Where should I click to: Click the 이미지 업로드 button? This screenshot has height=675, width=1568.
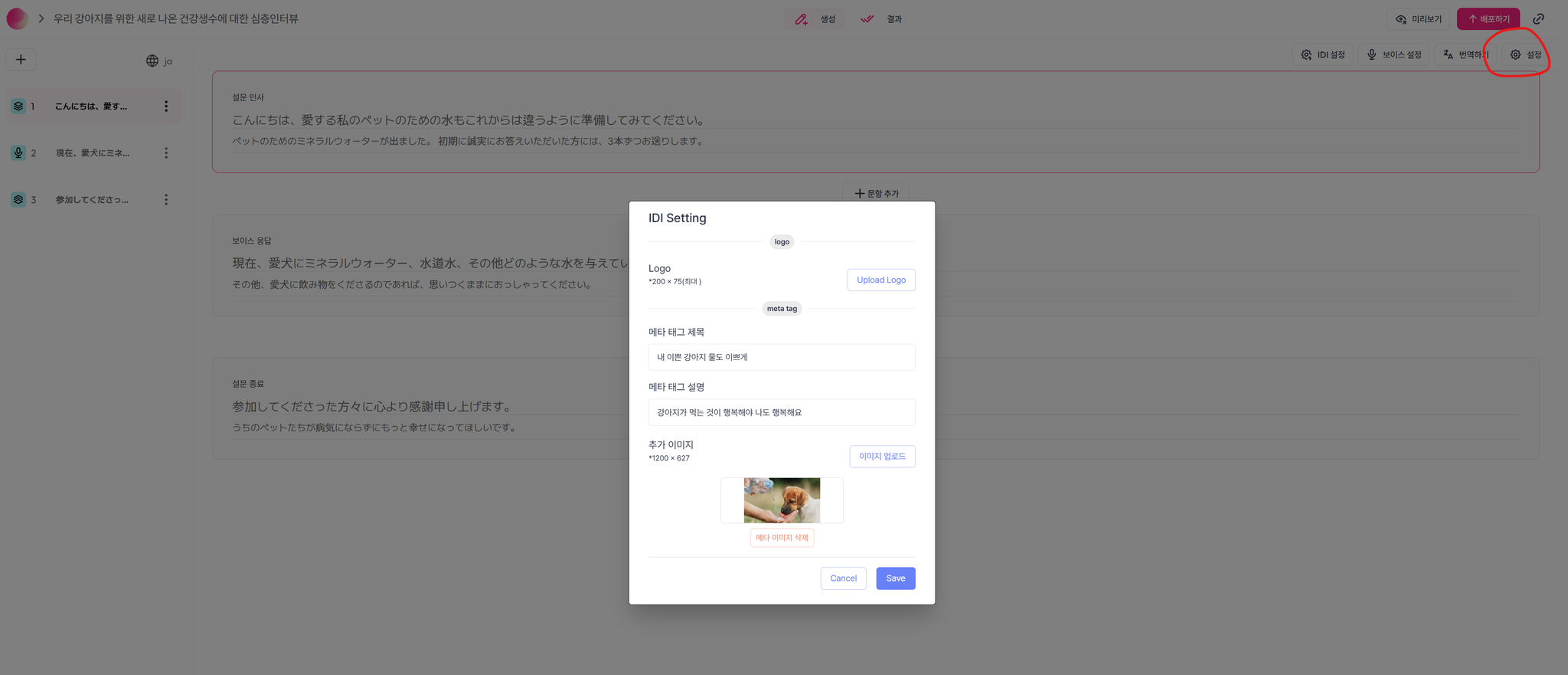click(x=882, y=457)
